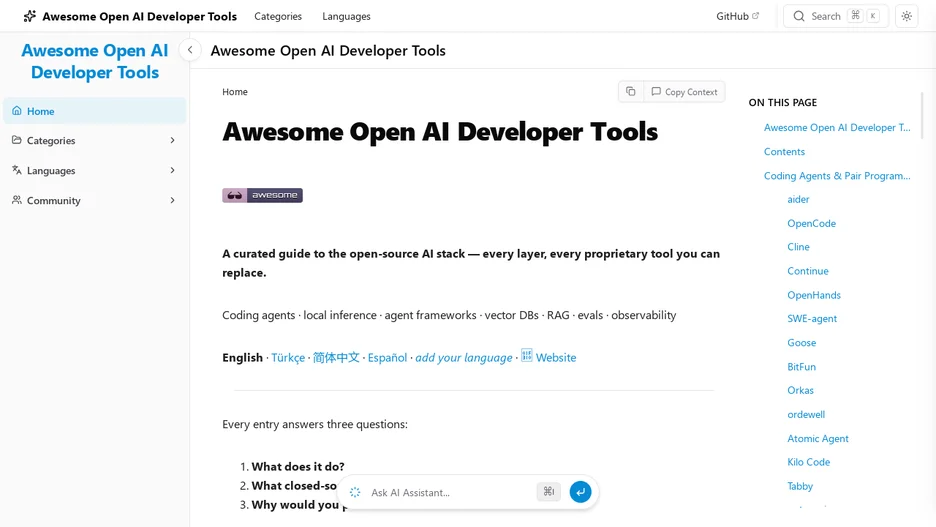Viewport: 936px width, 527px height.
Task: Jump to Contents in On This Page
Action: [784, 152]
